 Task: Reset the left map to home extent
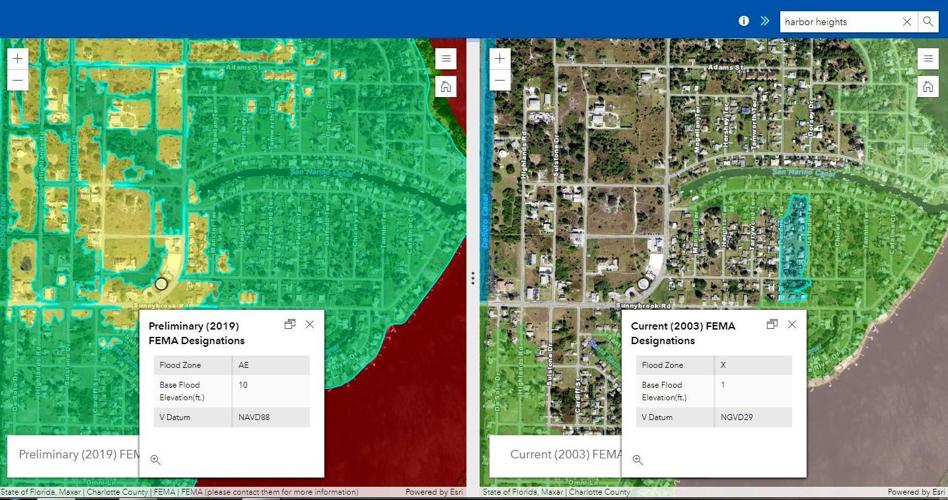click(x=446, y=87)
